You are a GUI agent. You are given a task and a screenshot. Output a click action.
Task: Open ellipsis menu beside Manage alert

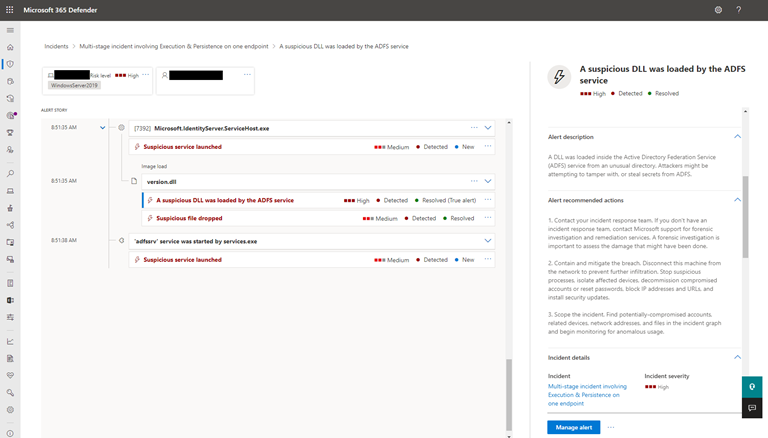(611, 427)
